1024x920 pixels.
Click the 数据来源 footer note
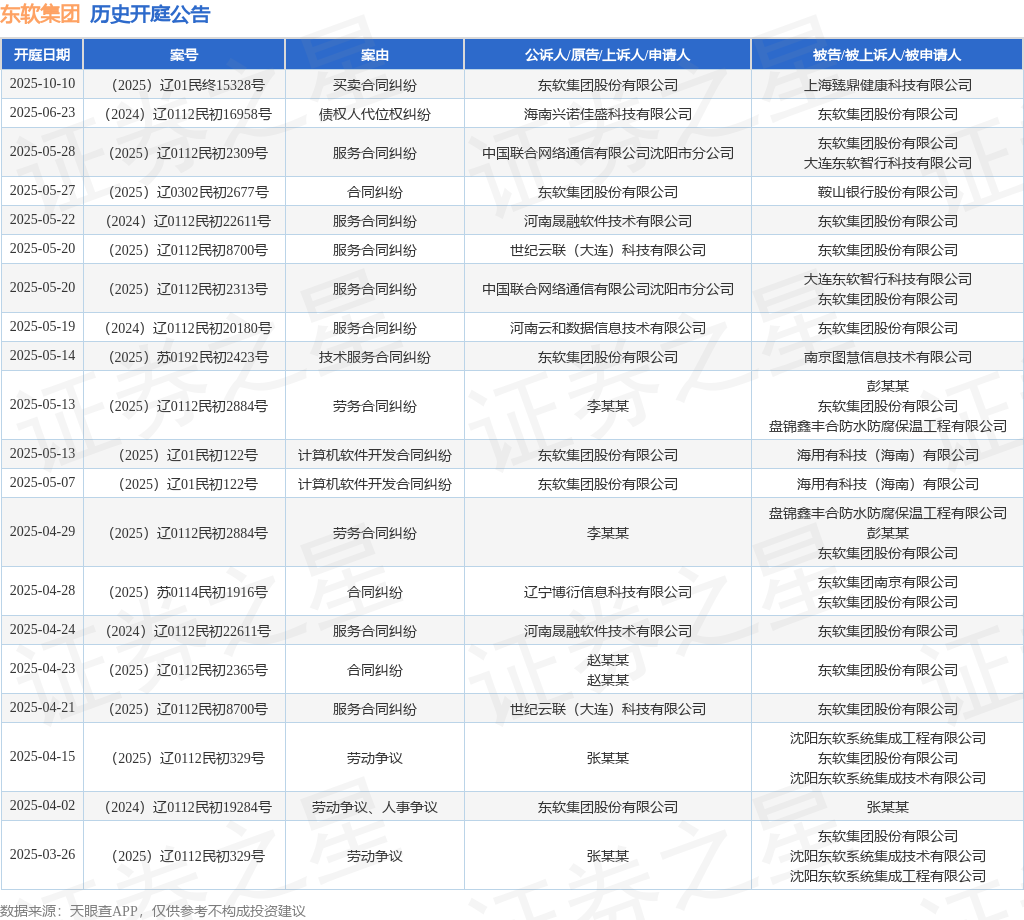click(x=153, y=911)
